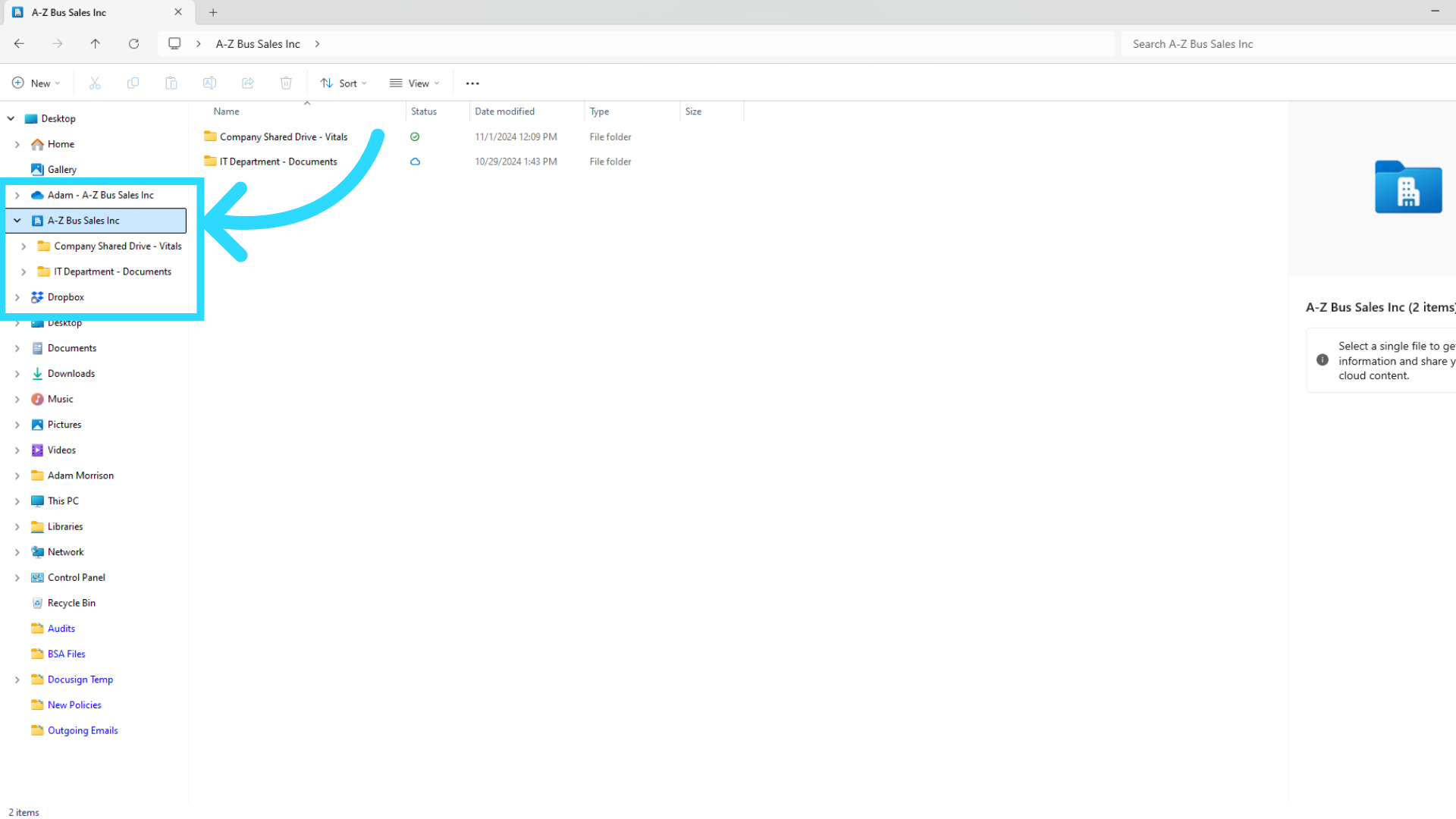Expand Company Shared Drive - Vitals in sidebar
Viewport: 1456px width, 819px height.
point(24,246)
